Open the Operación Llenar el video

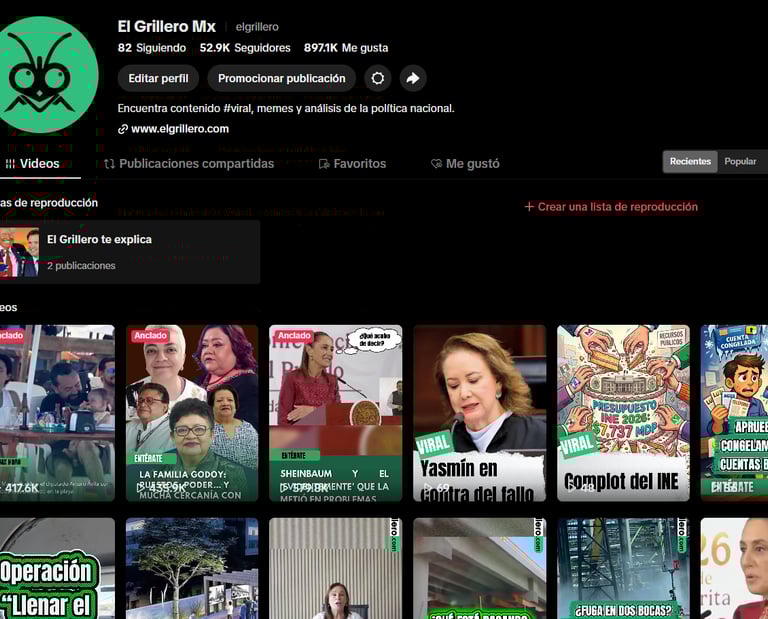(57, 569)
